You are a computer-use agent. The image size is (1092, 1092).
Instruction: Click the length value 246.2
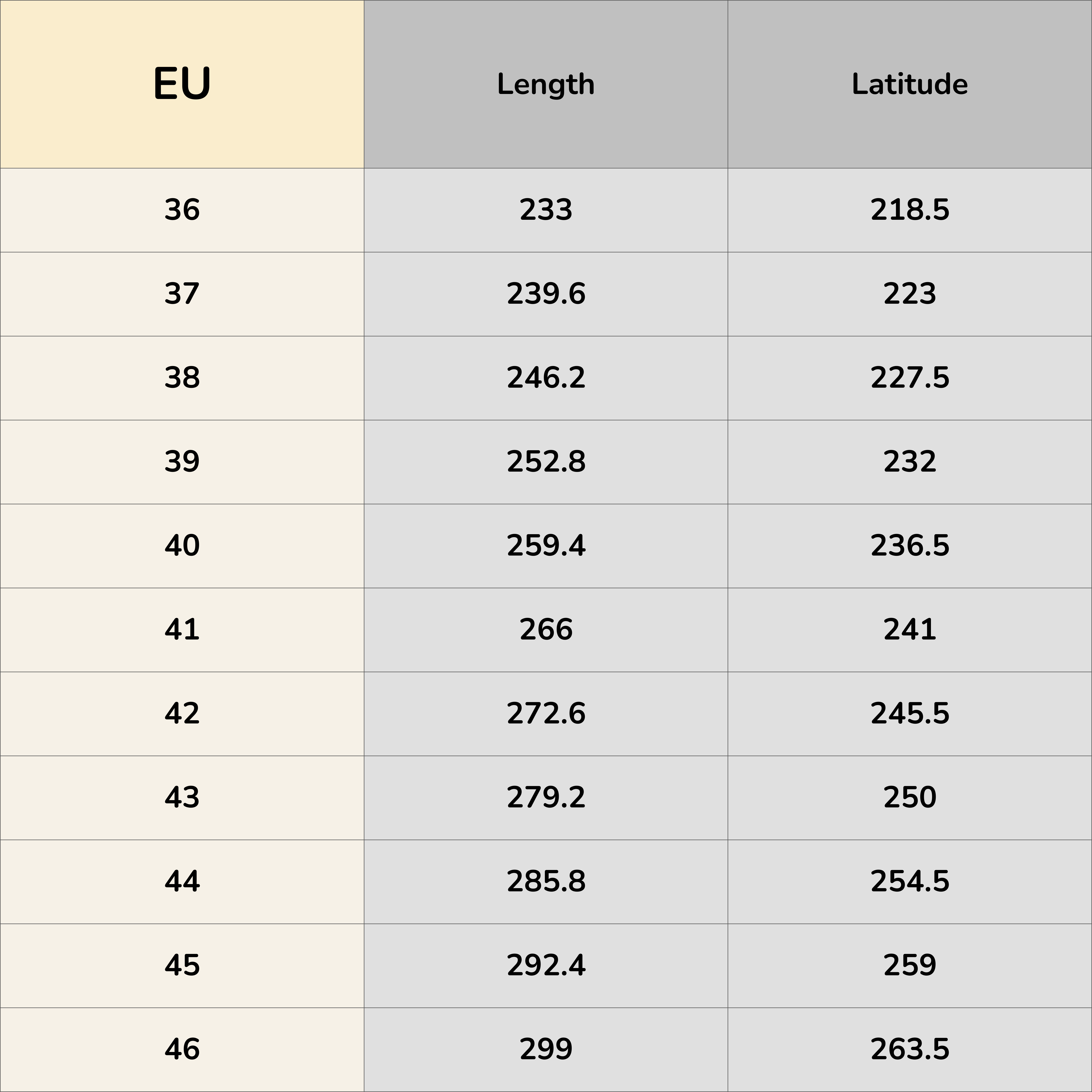point(546,378)
